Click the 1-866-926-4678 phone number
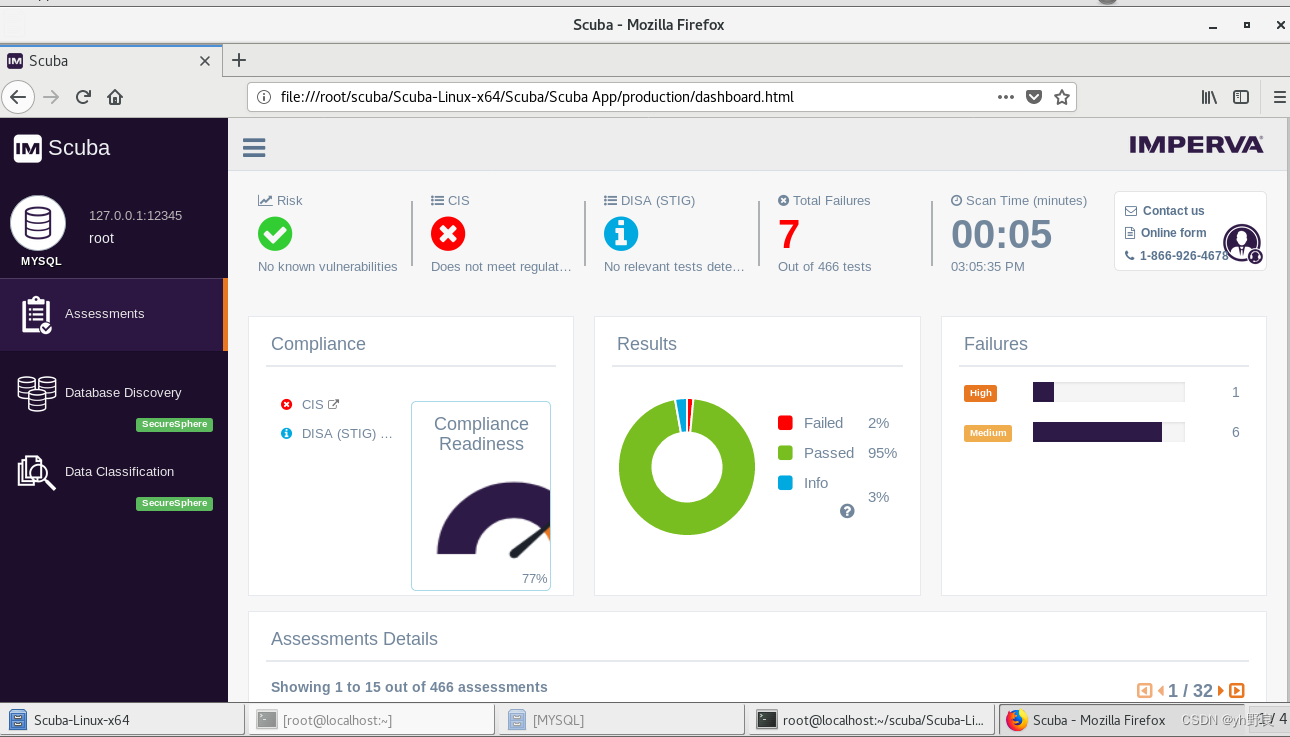The image size is (1290, 737). coord(1184,256)
